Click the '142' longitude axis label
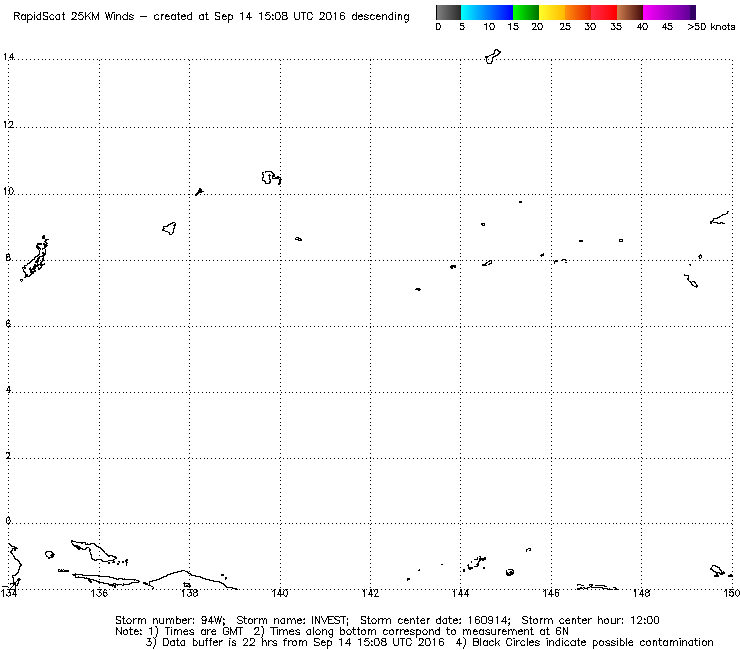Viewport: 740px width, 650px height. click(370, 593)
